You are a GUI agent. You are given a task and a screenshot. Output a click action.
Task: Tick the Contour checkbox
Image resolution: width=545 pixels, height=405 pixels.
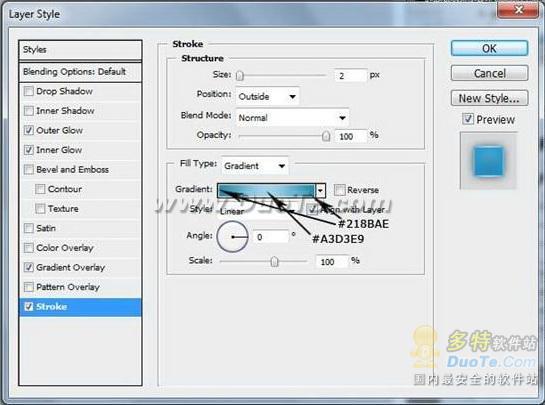40,189
